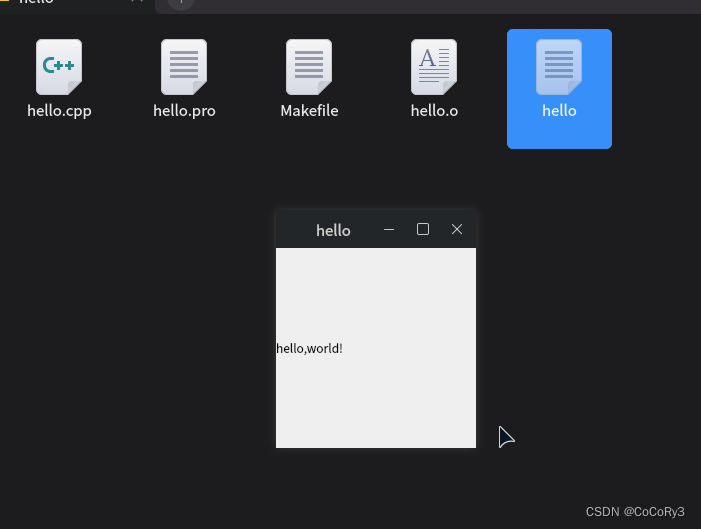Click the hello.o file name label
The width and height of the screenshot is (701, 529).
[x=435, y=110]
